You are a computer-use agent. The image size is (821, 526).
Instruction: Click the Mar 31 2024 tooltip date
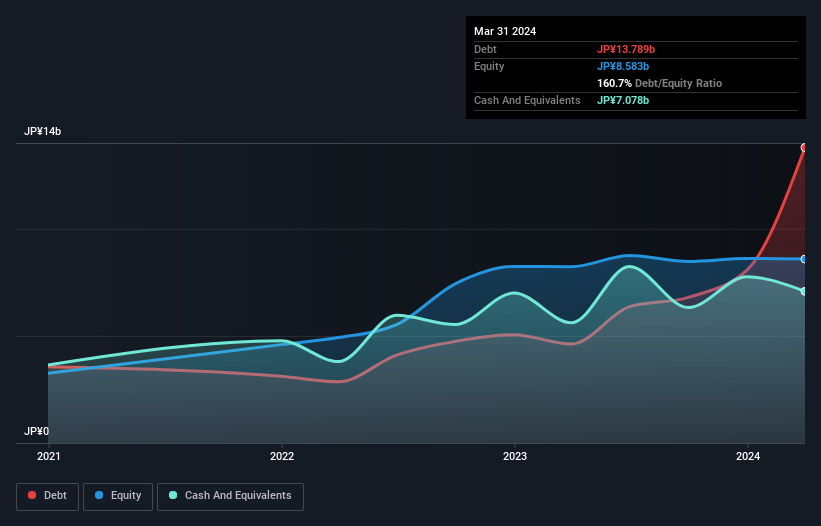[505, 31]
